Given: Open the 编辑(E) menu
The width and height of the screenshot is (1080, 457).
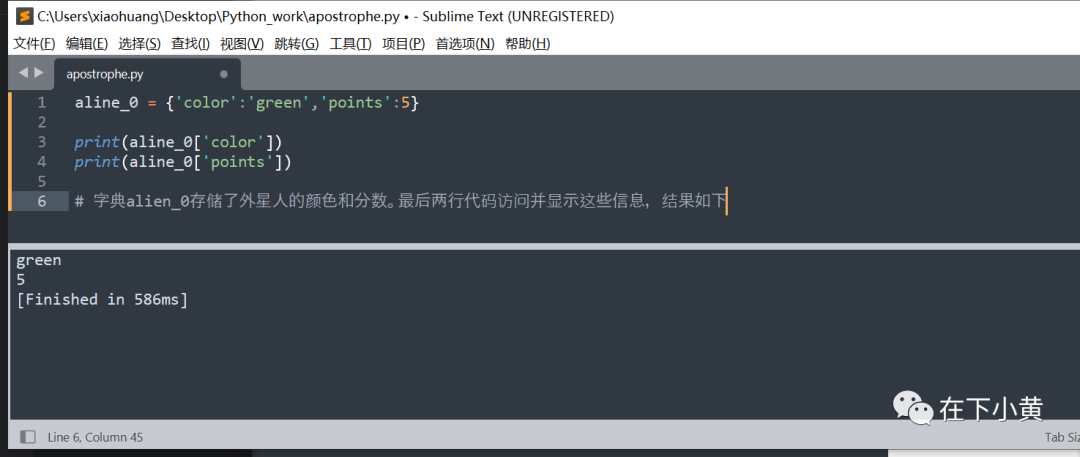Looking at the screenshot, I should point(87,43).
